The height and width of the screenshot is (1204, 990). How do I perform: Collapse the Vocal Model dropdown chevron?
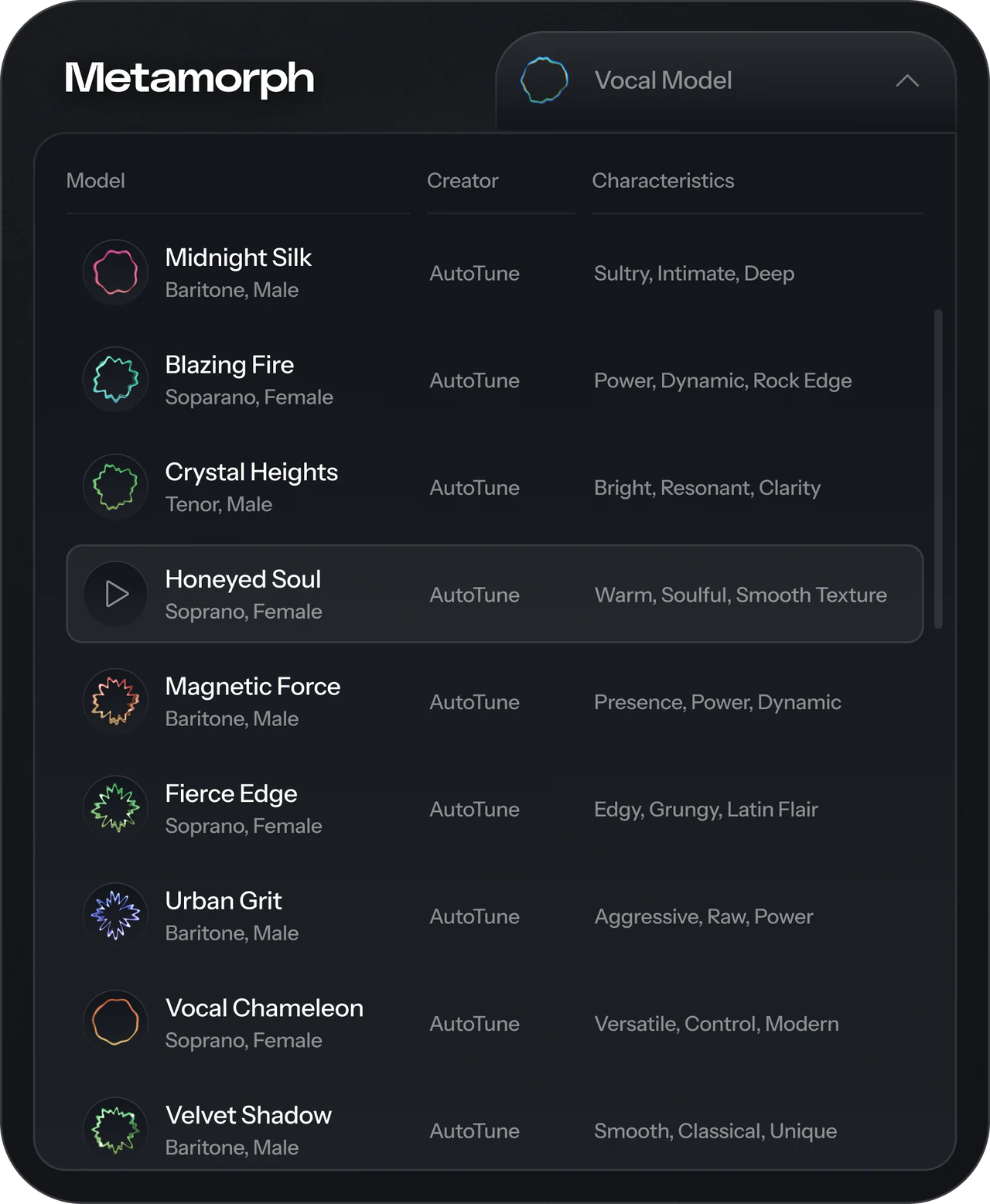pos(906,80)
